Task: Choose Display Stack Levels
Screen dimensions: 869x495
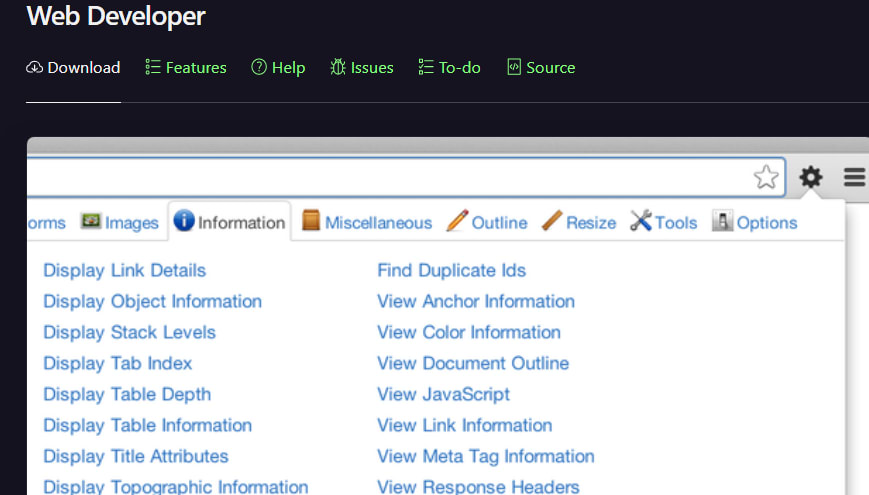Action: click(130, 333)
